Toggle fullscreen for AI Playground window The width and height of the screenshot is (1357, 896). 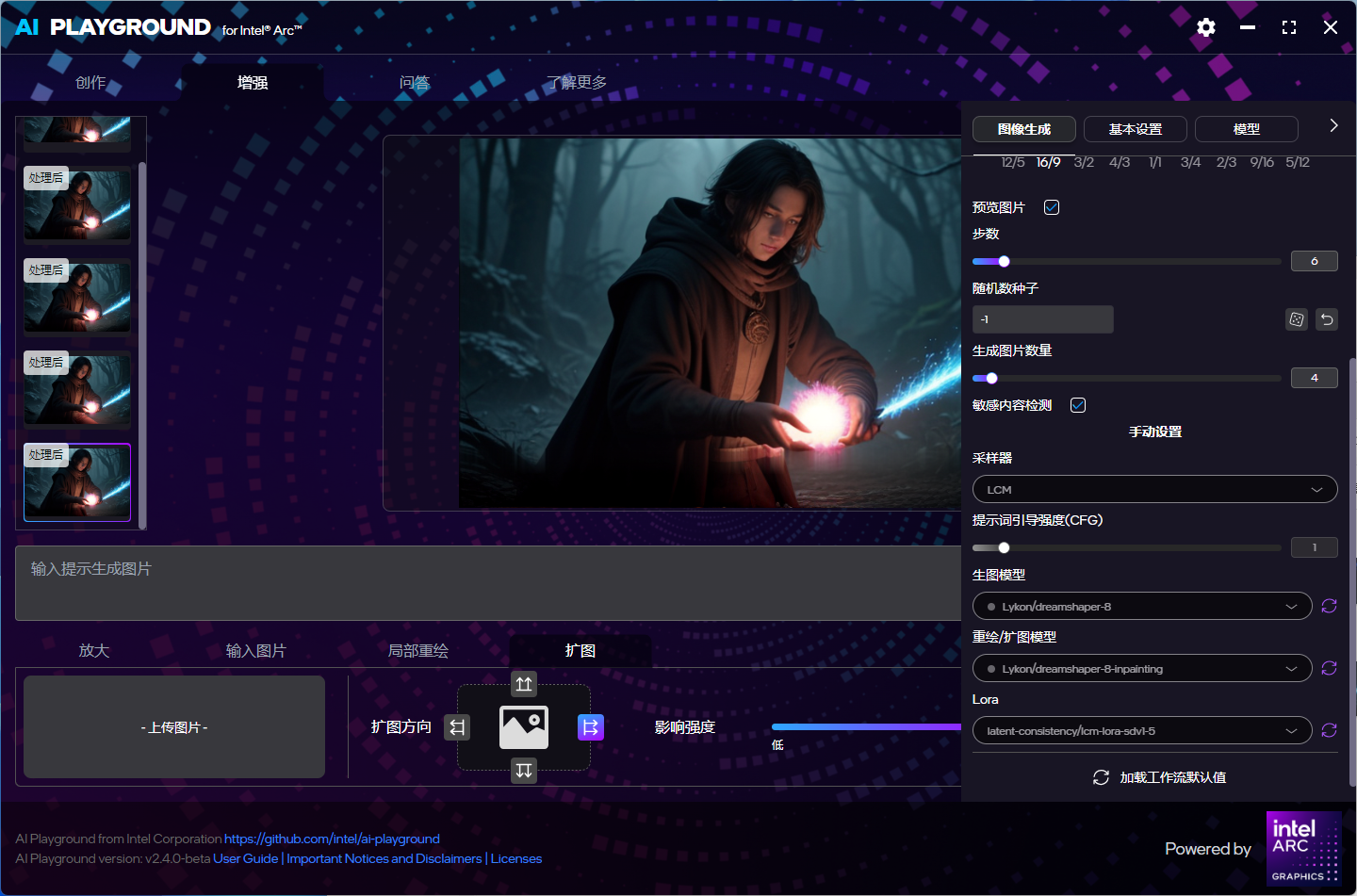(1289, 27)
